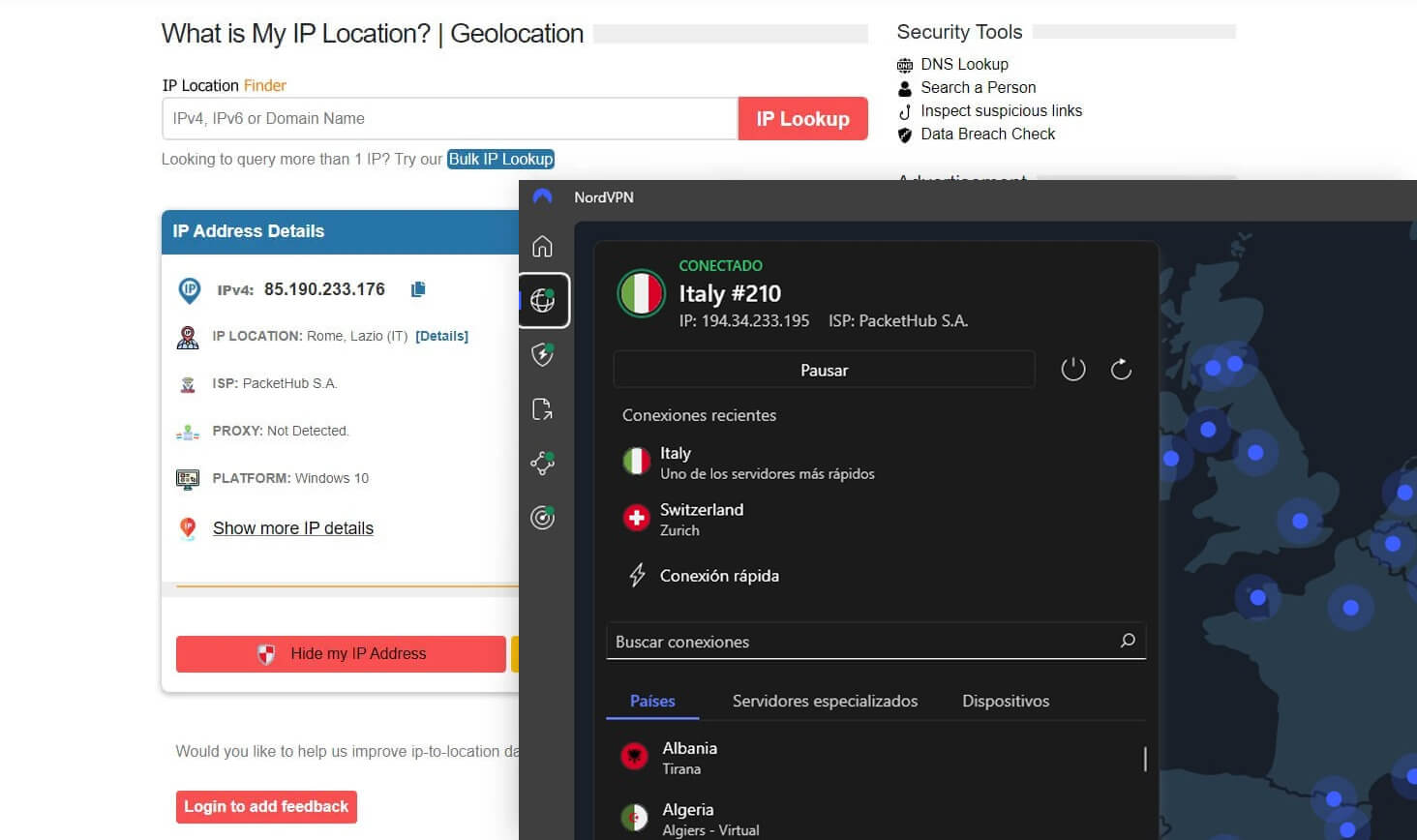Open the DNS Lookup link

964,64
